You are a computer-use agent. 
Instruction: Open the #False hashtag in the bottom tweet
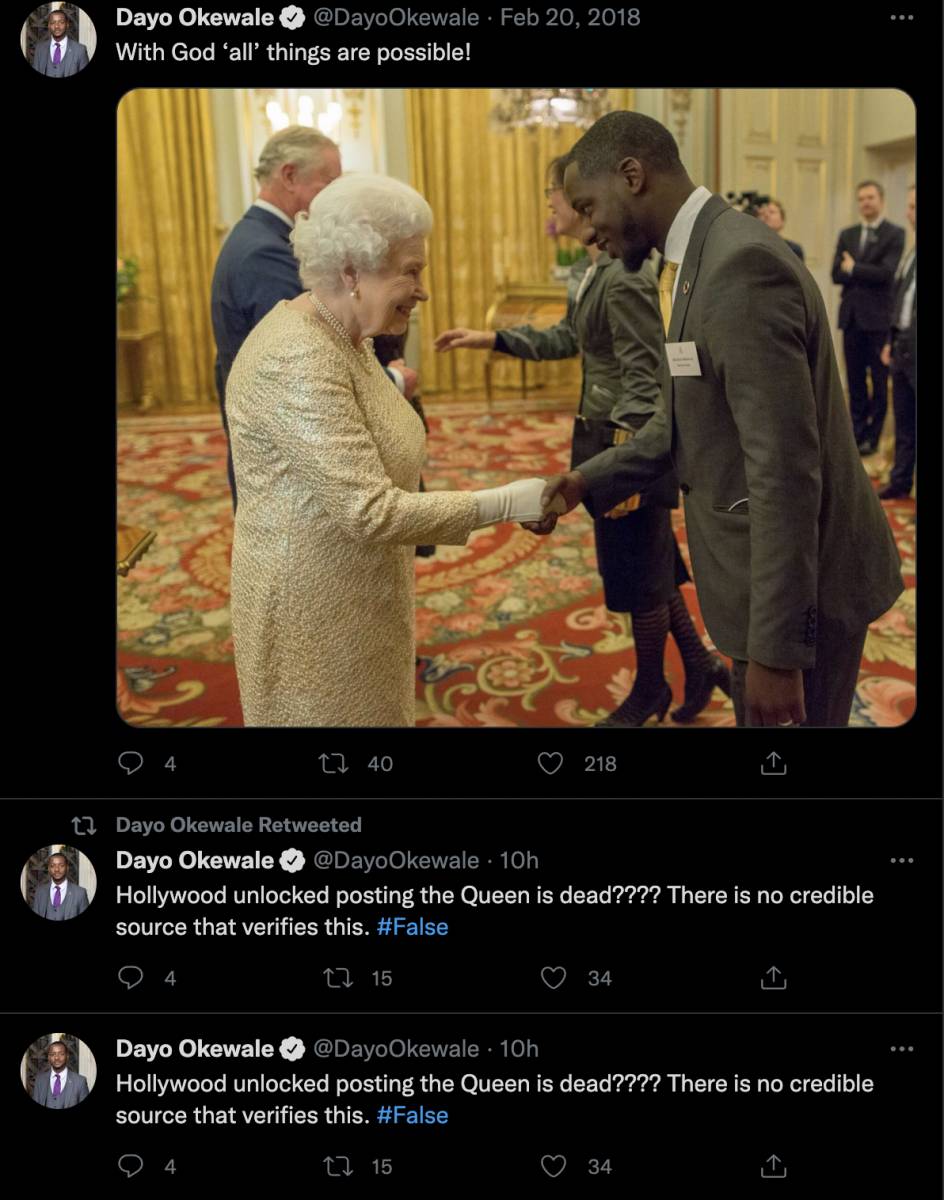point(412,1115)
